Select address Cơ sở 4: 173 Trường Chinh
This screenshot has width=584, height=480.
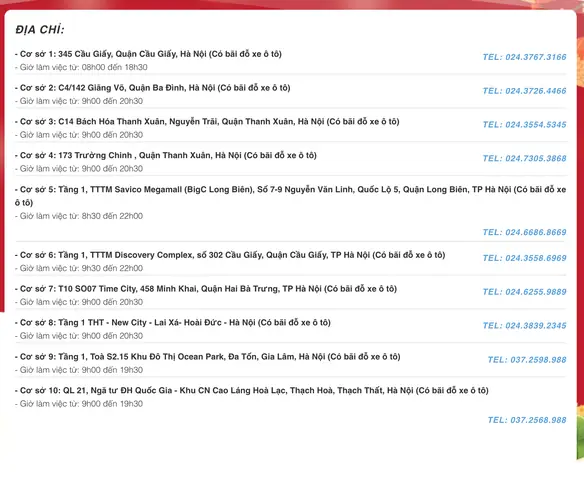click(x=166, y=155)
